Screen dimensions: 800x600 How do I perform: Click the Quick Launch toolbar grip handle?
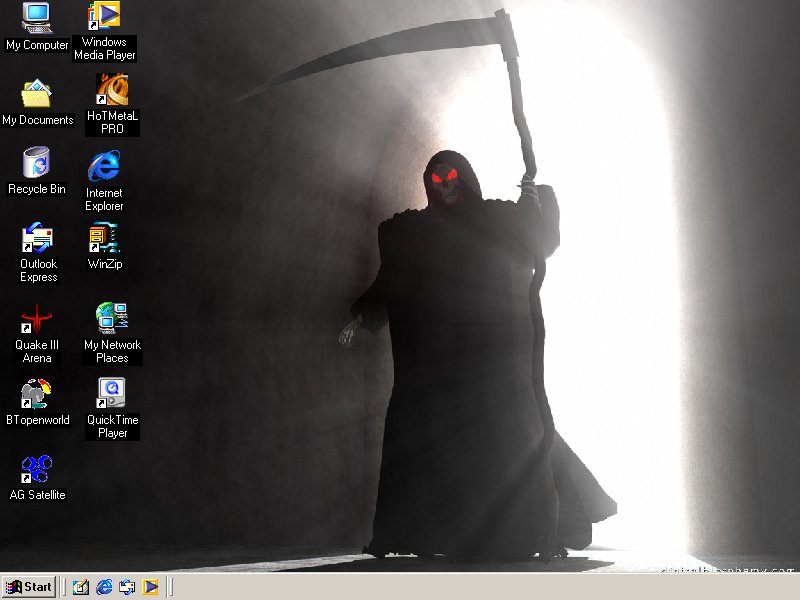[64, 587]
